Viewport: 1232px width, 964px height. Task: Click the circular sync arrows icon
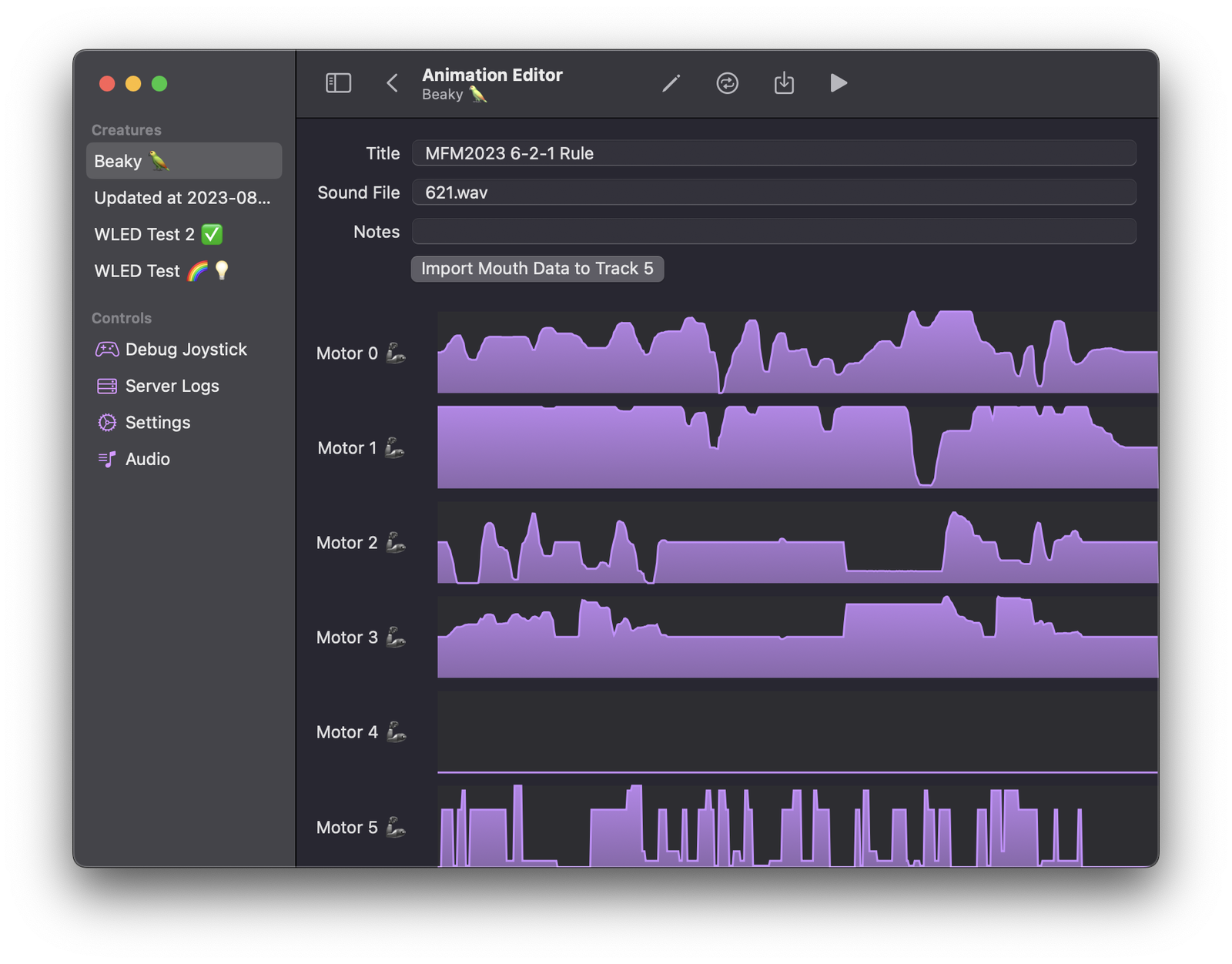click(x=727, y=83)
